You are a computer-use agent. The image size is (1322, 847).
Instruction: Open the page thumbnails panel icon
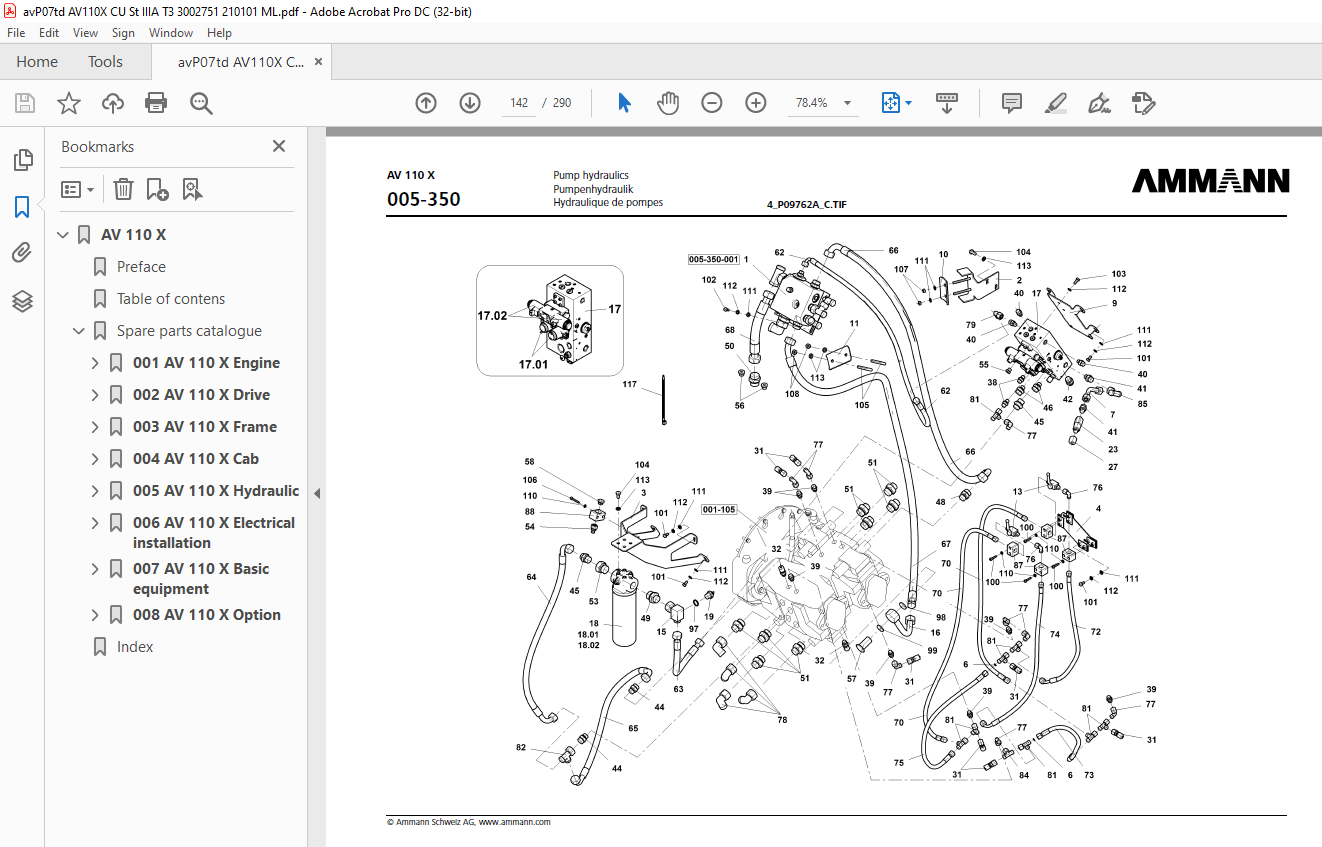[22, 160]
